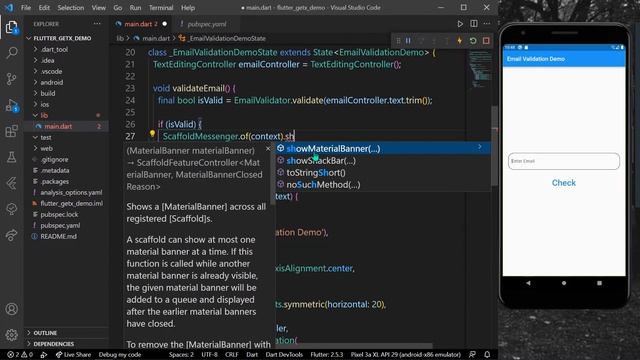Select the main.dart editor tab

point(141,24)
